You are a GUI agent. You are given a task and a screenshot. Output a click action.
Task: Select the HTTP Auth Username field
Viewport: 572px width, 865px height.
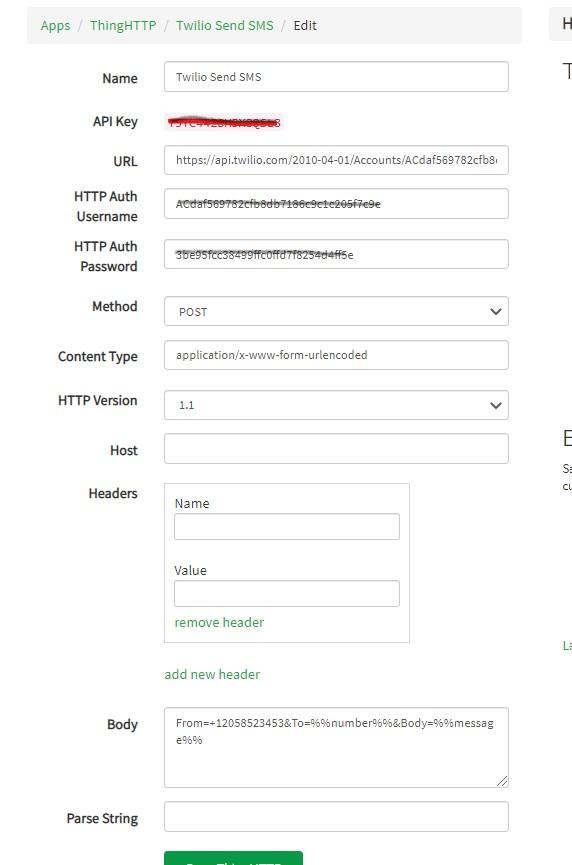click(x=336, y=204)
